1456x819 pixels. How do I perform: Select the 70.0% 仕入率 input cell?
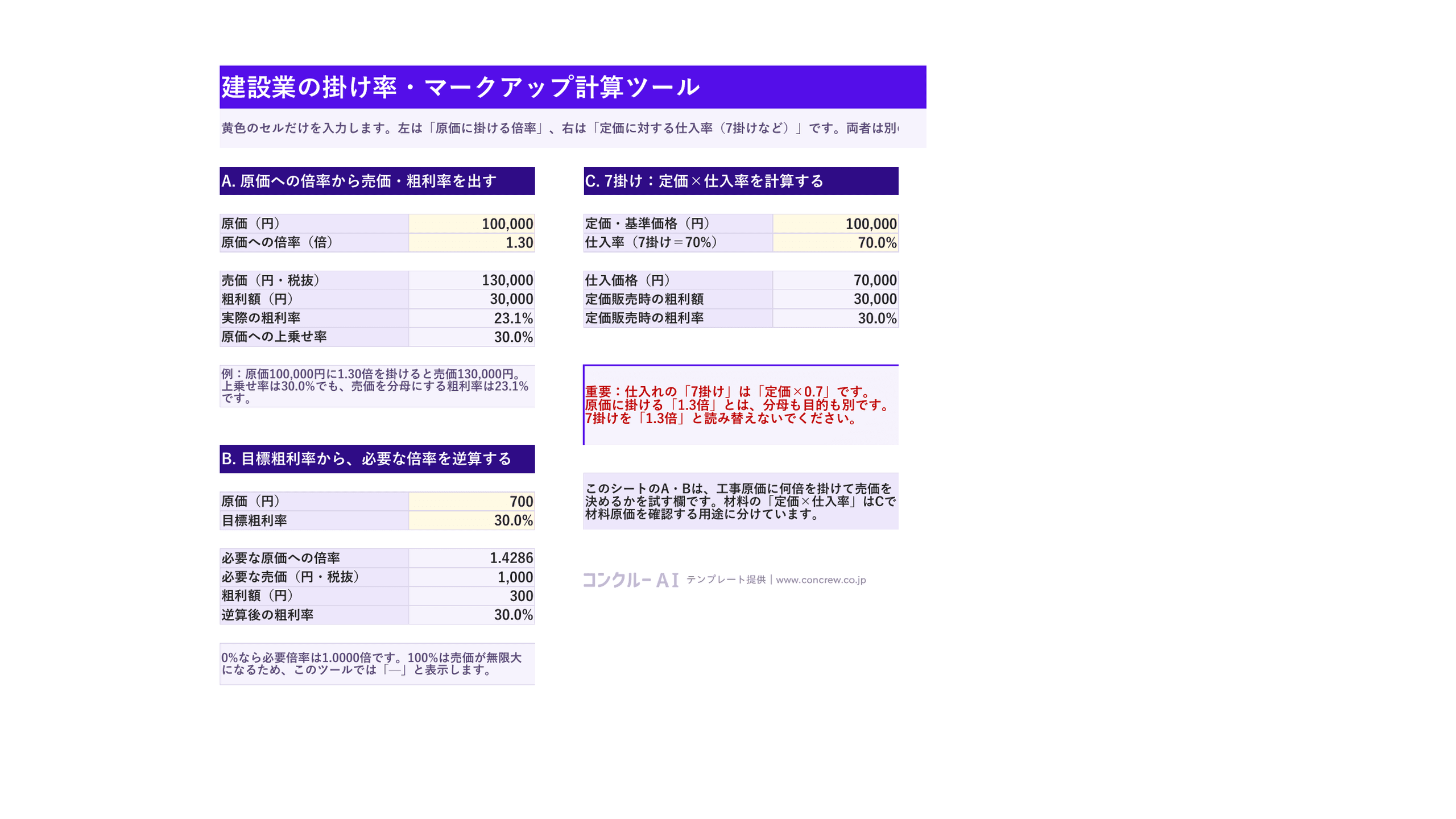pos(835,242)
